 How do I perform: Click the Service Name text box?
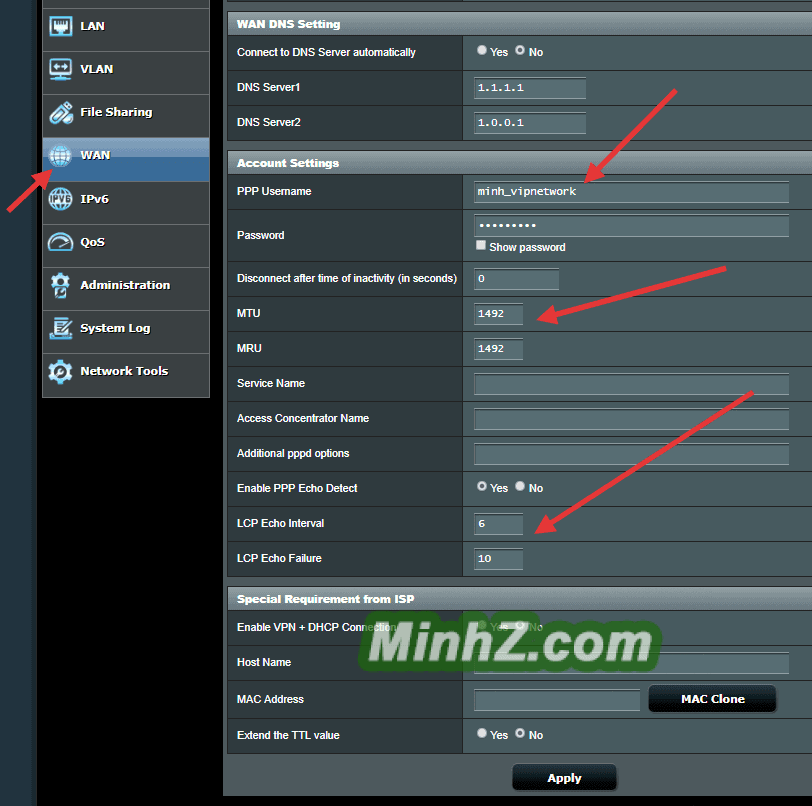tap(631, 384)
